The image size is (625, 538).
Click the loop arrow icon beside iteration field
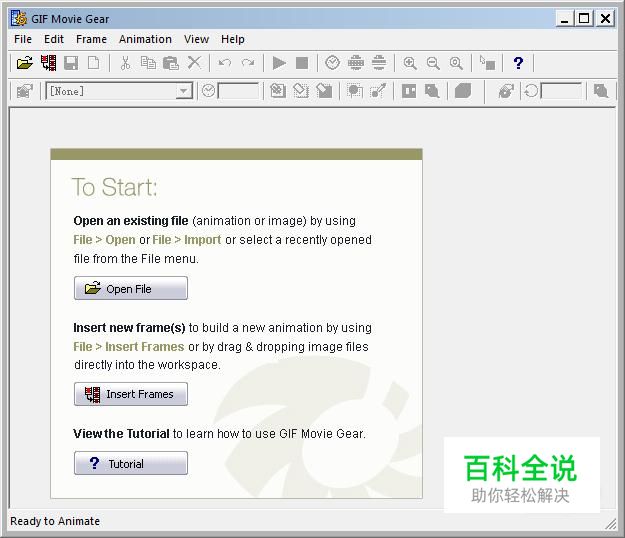point(531,91)
